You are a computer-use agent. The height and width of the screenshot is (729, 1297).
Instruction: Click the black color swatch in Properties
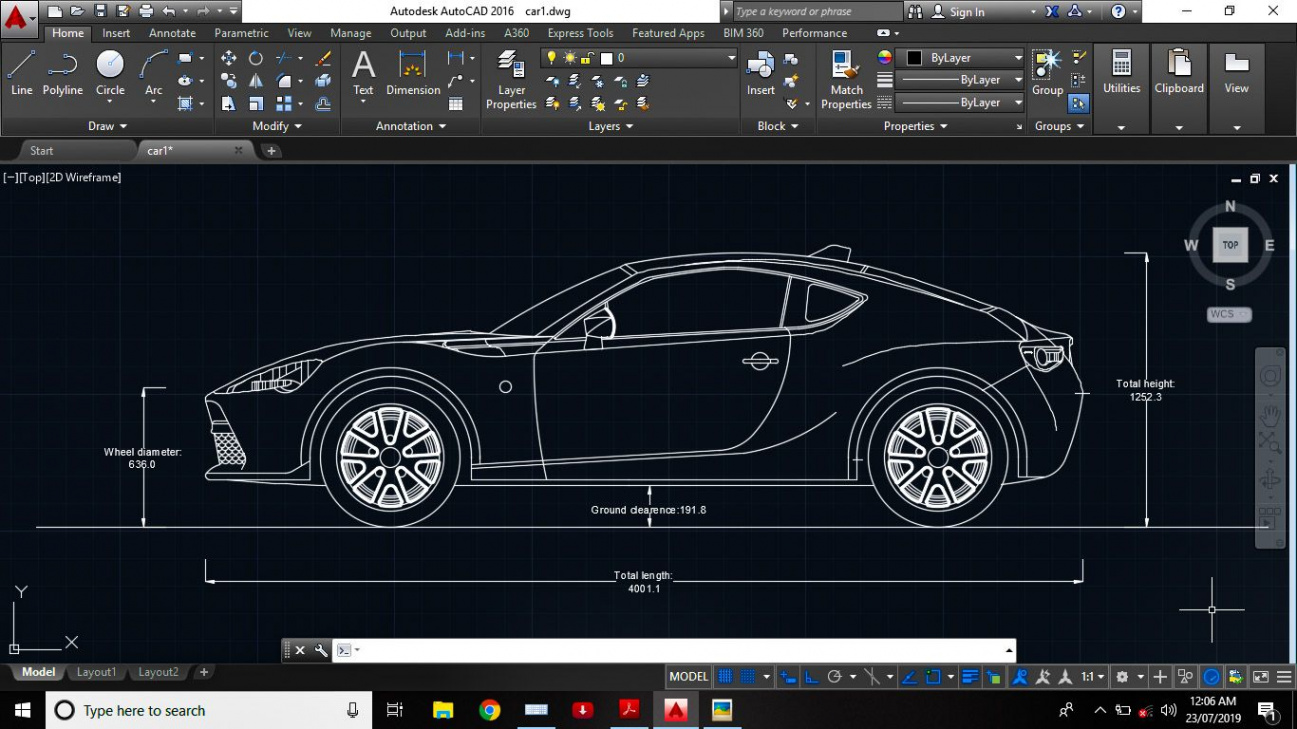(x=914, y=58)
